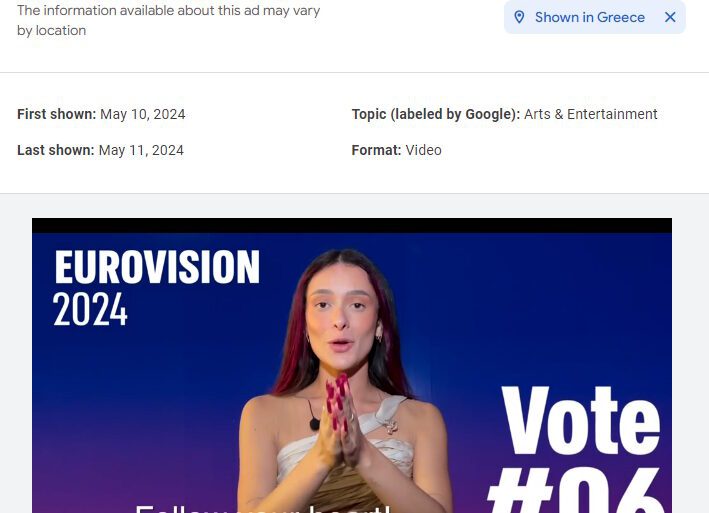Click the location pin icon in the chip
Image resolution: width=709 pixels, height=513 pixels.
click(x=519, y=17)
